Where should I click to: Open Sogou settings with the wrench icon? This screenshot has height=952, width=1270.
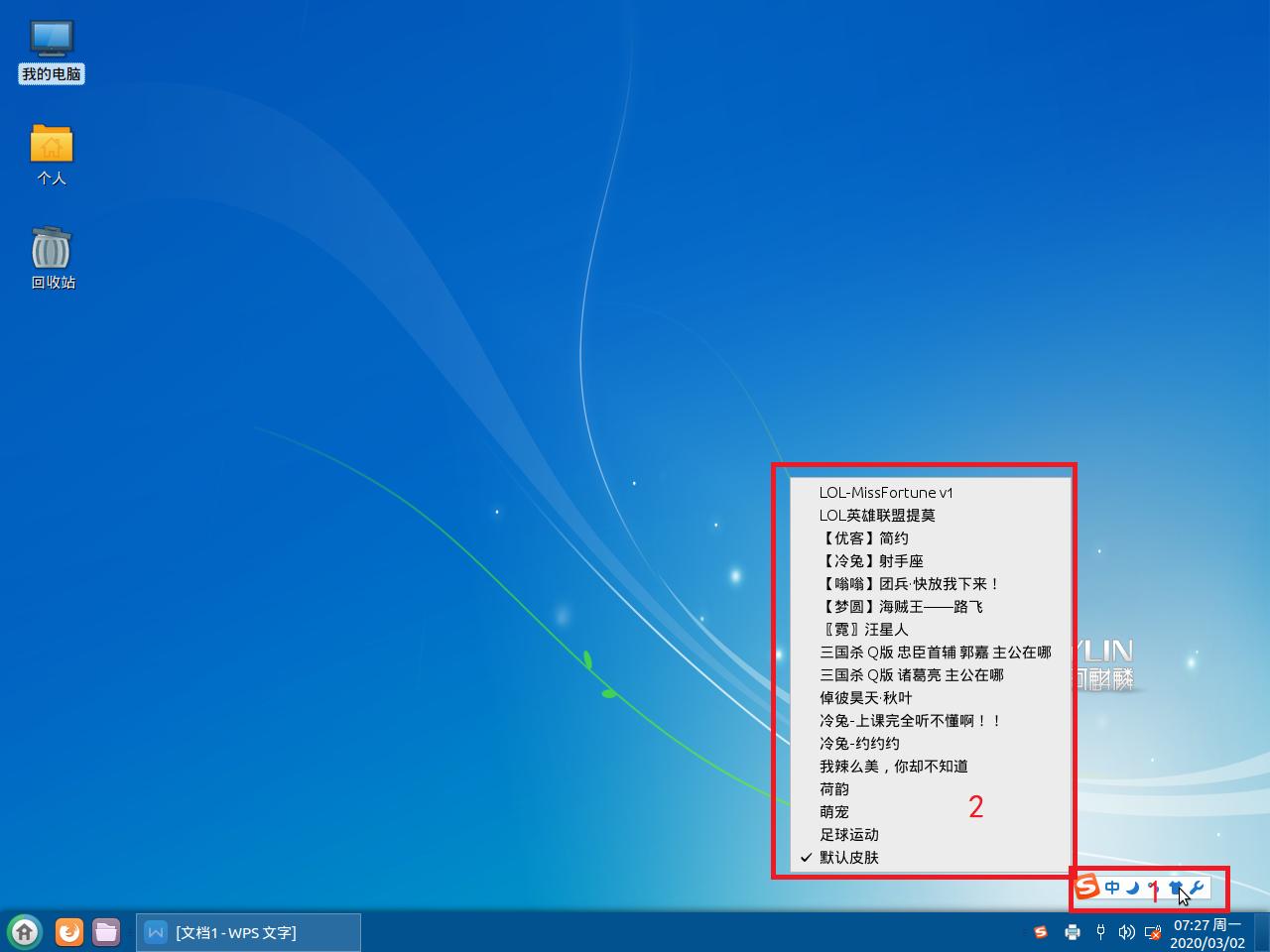click(1199, 887)
